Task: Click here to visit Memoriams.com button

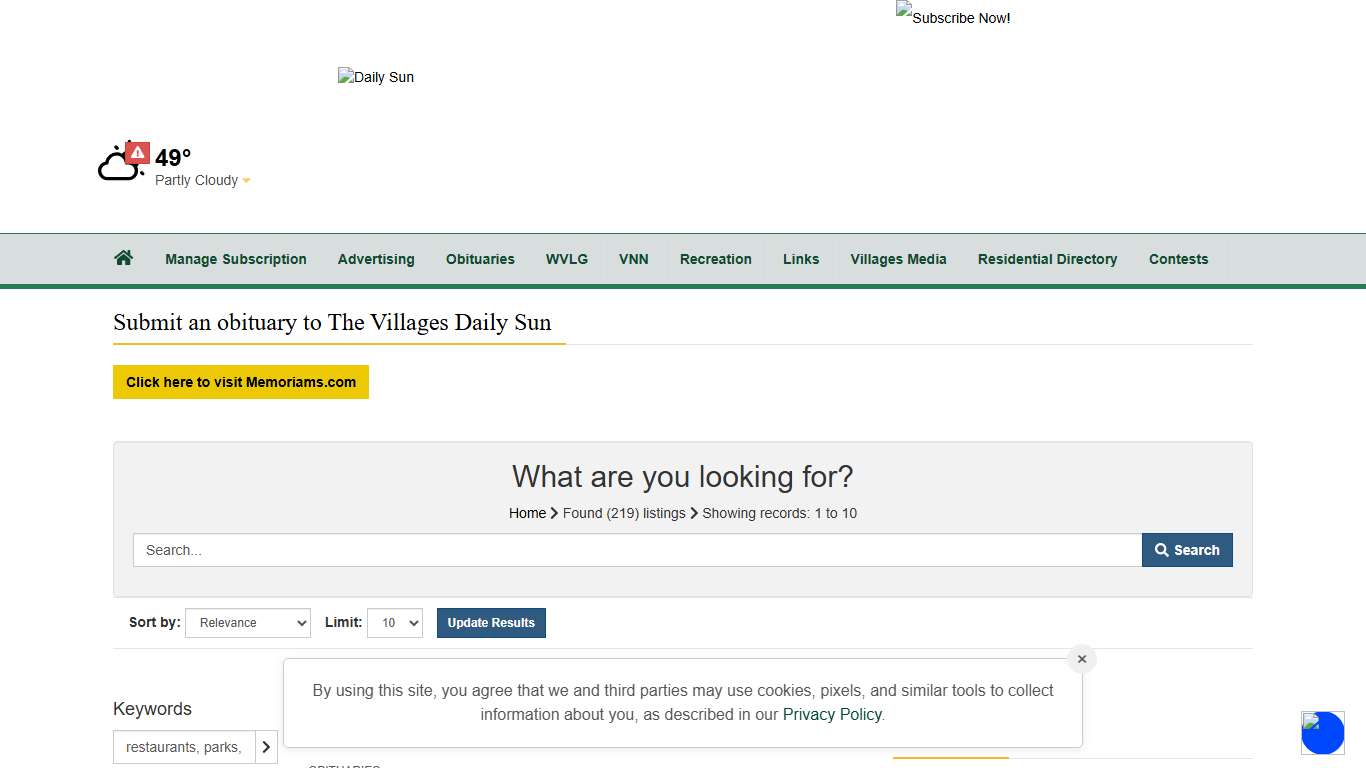Action: (241, 382)
